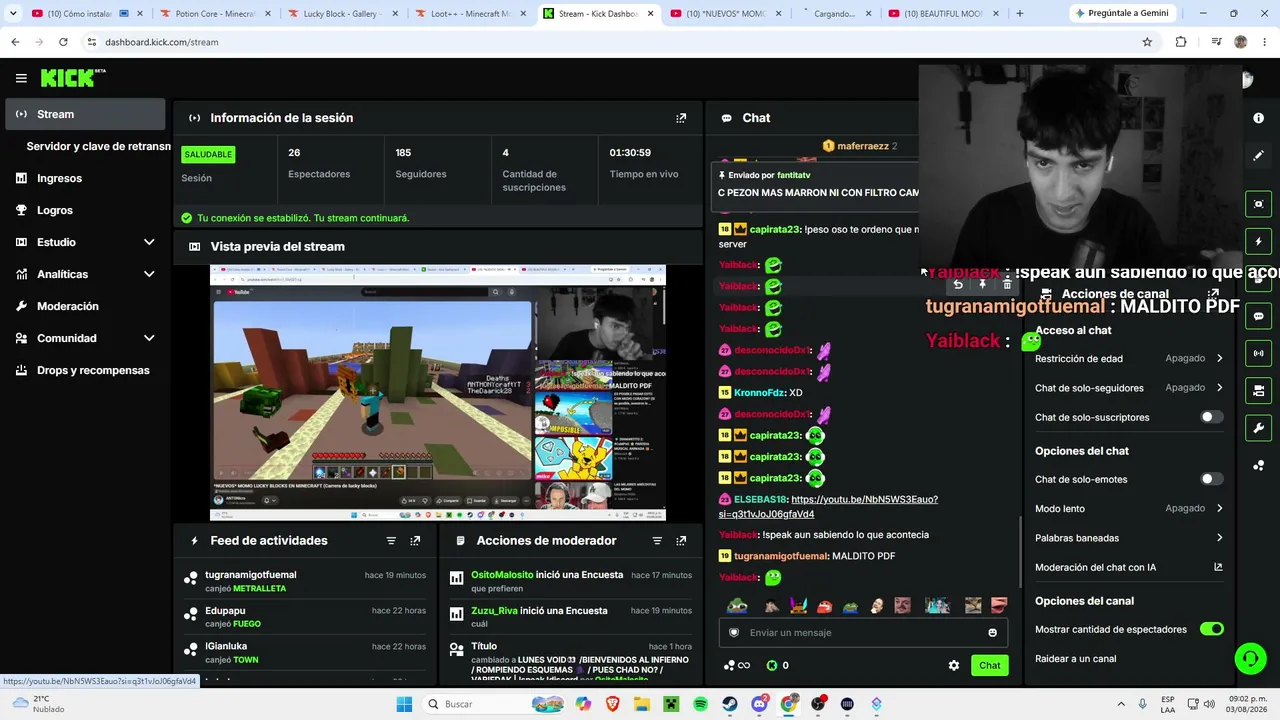Open Servidor y clave de retransmisión
This screenshot has width=1280, height=720.
click(x=98, y=146)
